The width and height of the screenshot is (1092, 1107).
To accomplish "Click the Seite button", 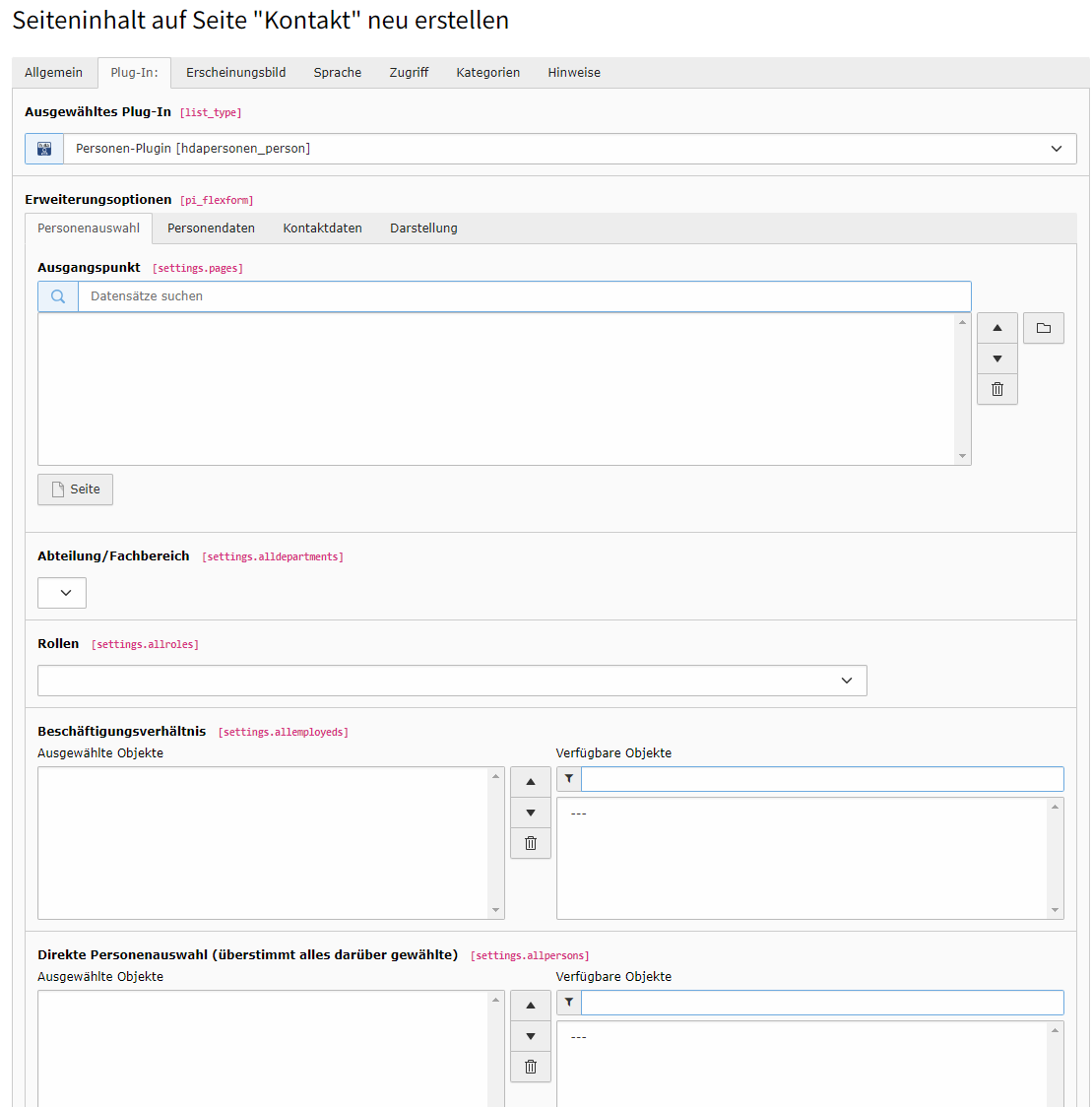I will [76, 489].
